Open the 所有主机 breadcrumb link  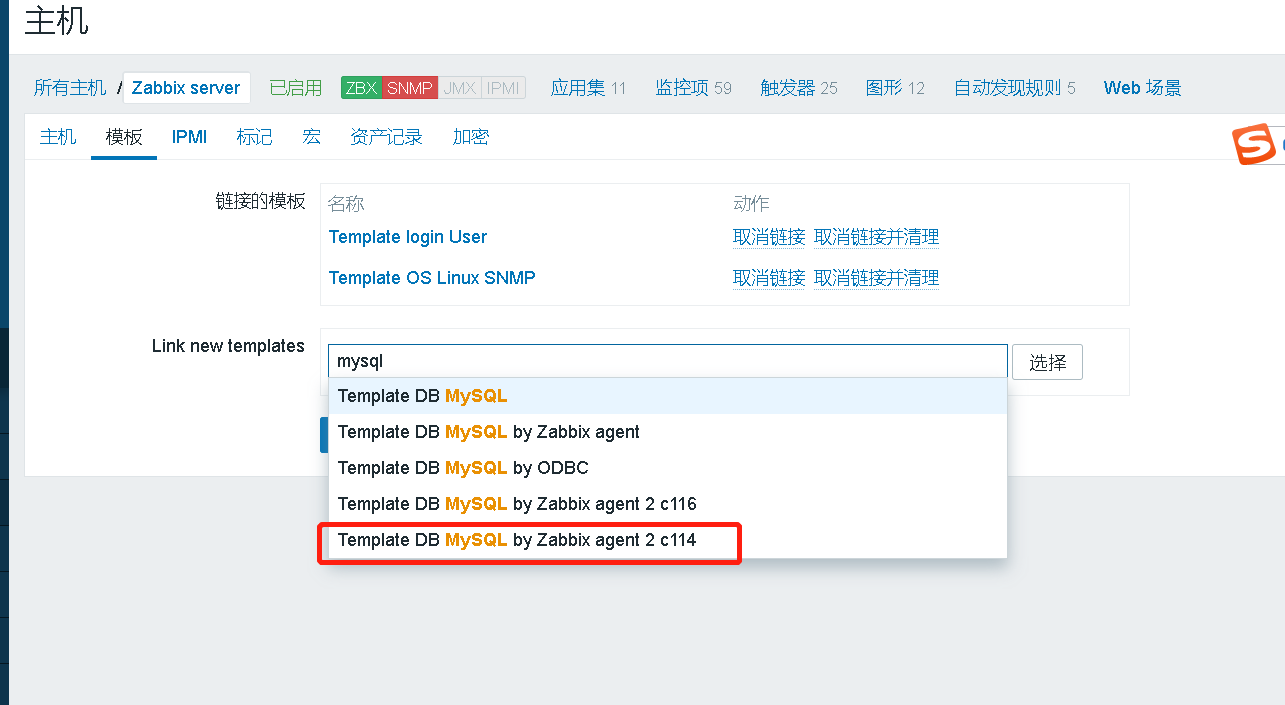[70, 88]
